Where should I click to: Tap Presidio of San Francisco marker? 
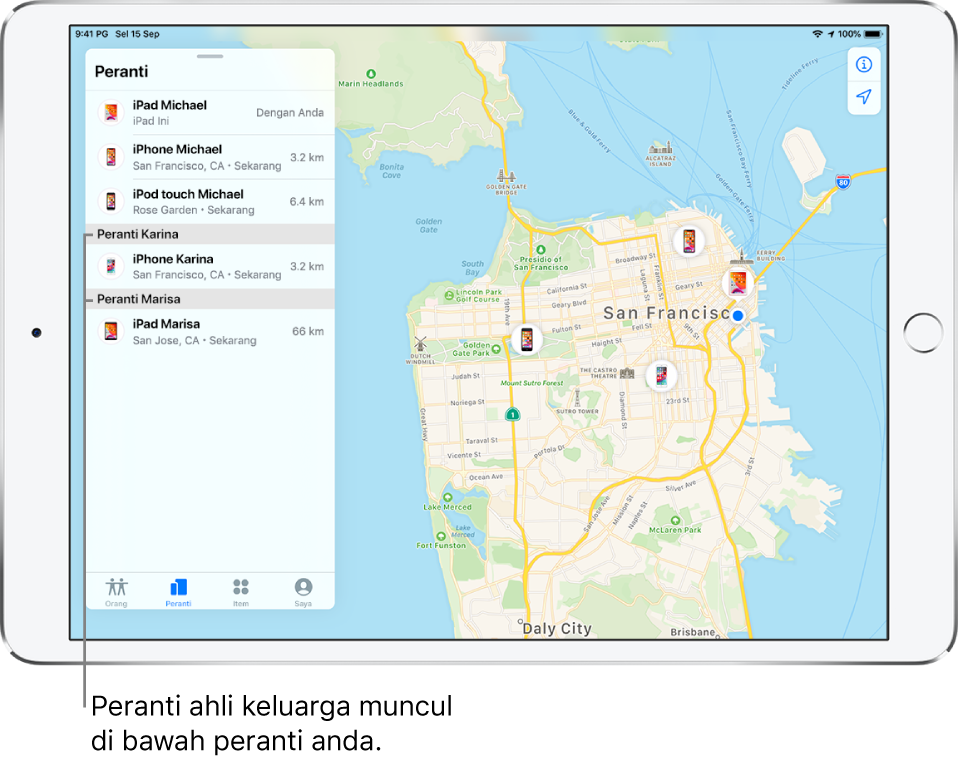pos(541,250)
